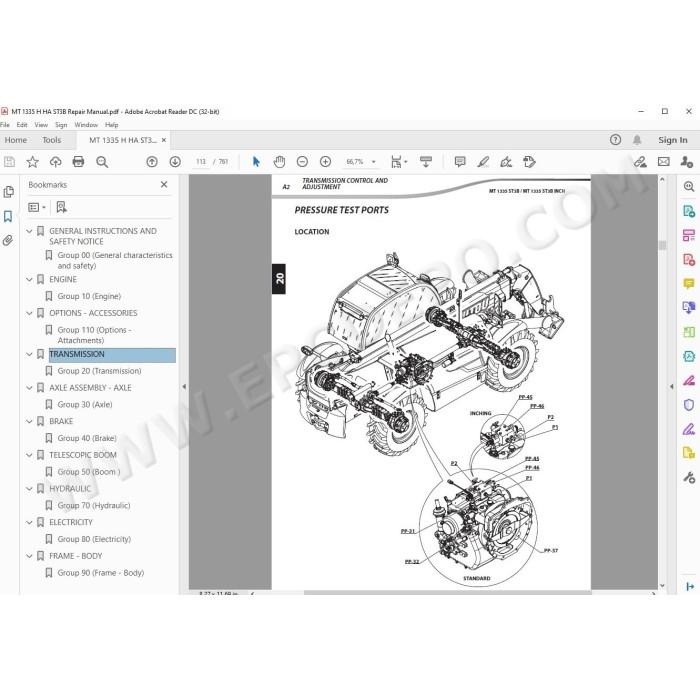The height and width of the screenshot is (700, 700).
Task: Toggle scrolling read mode icon
Action: [x=426, y=162]
